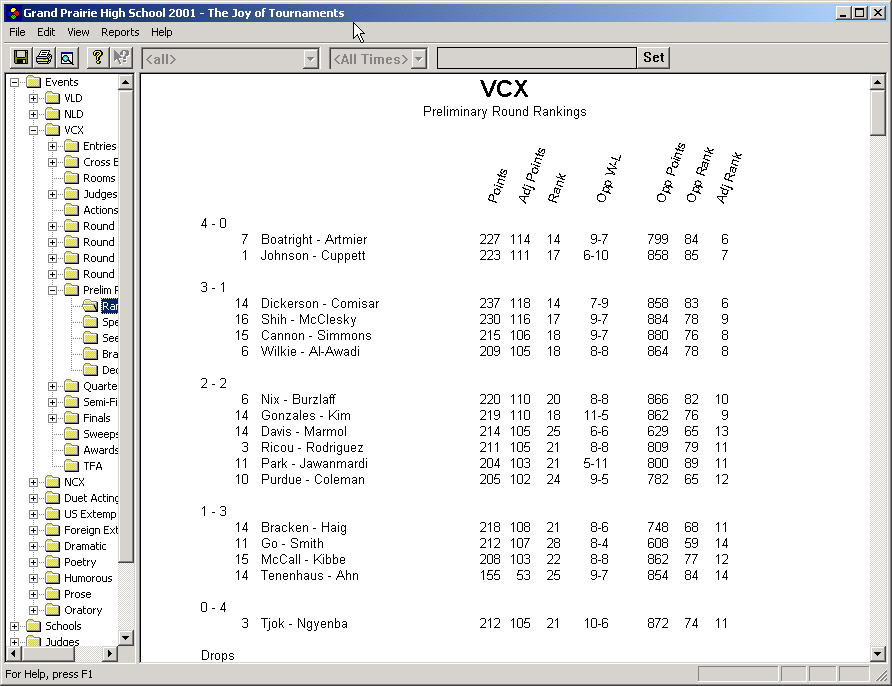Click the filter text input field

(535, 57)
